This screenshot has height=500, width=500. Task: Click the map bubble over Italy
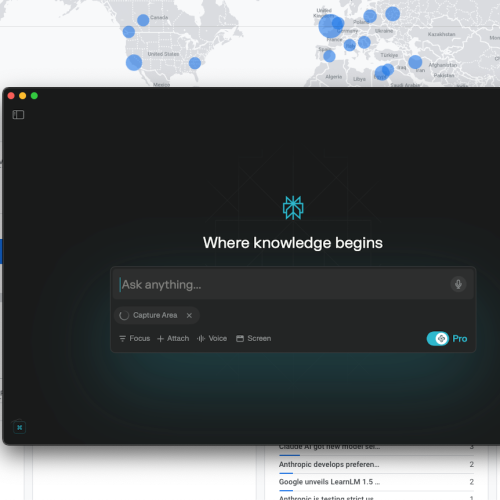click(350, 45)
